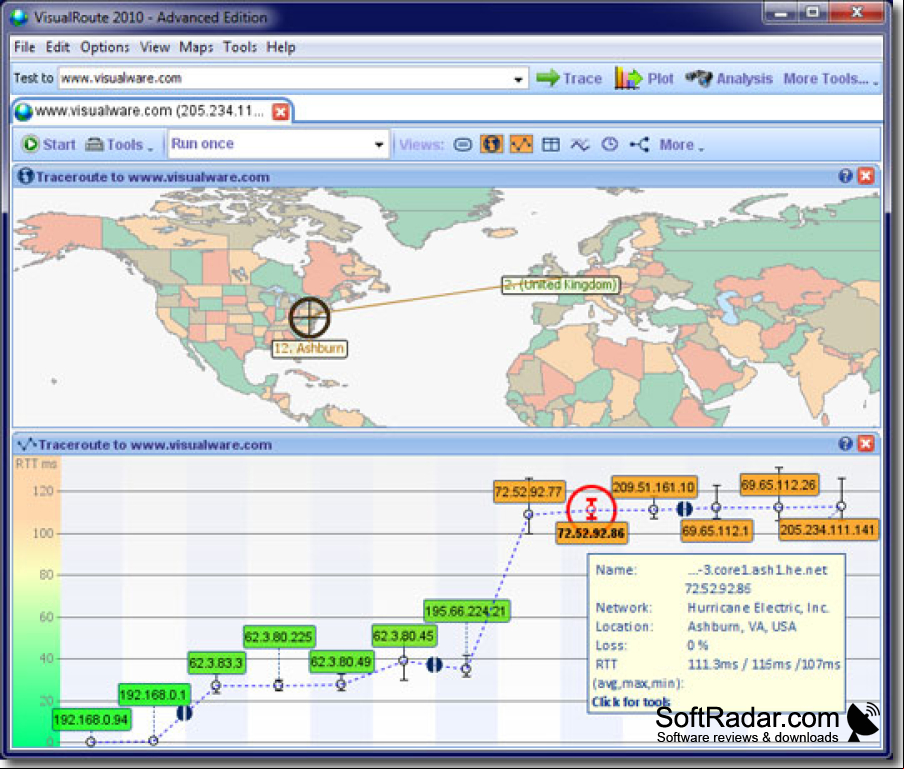Minimize the VisualRoute 2010 window
904x769 pixels.
point(781,13)
